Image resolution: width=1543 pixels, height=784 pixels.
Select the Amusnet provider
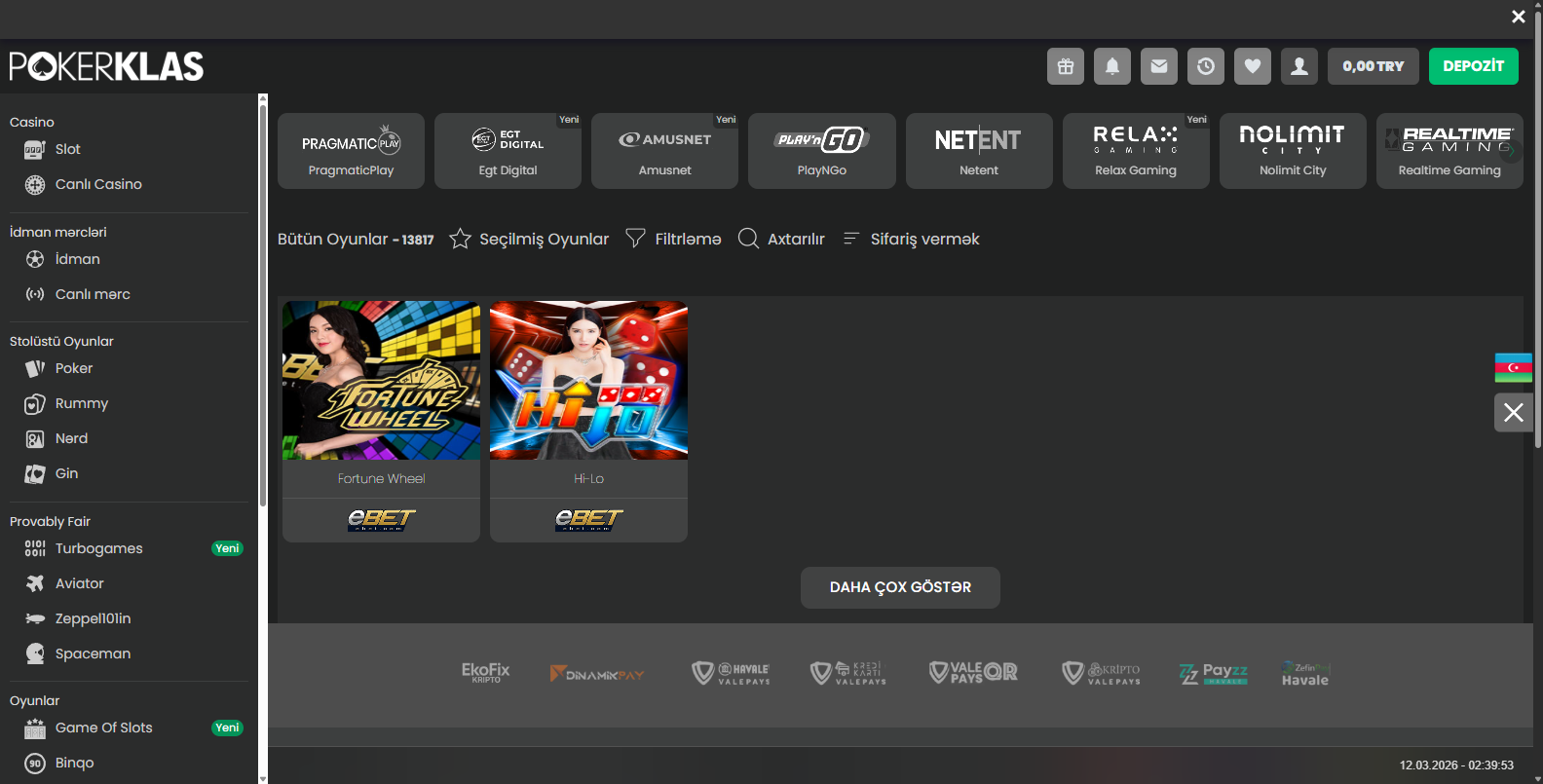[664, 151]
